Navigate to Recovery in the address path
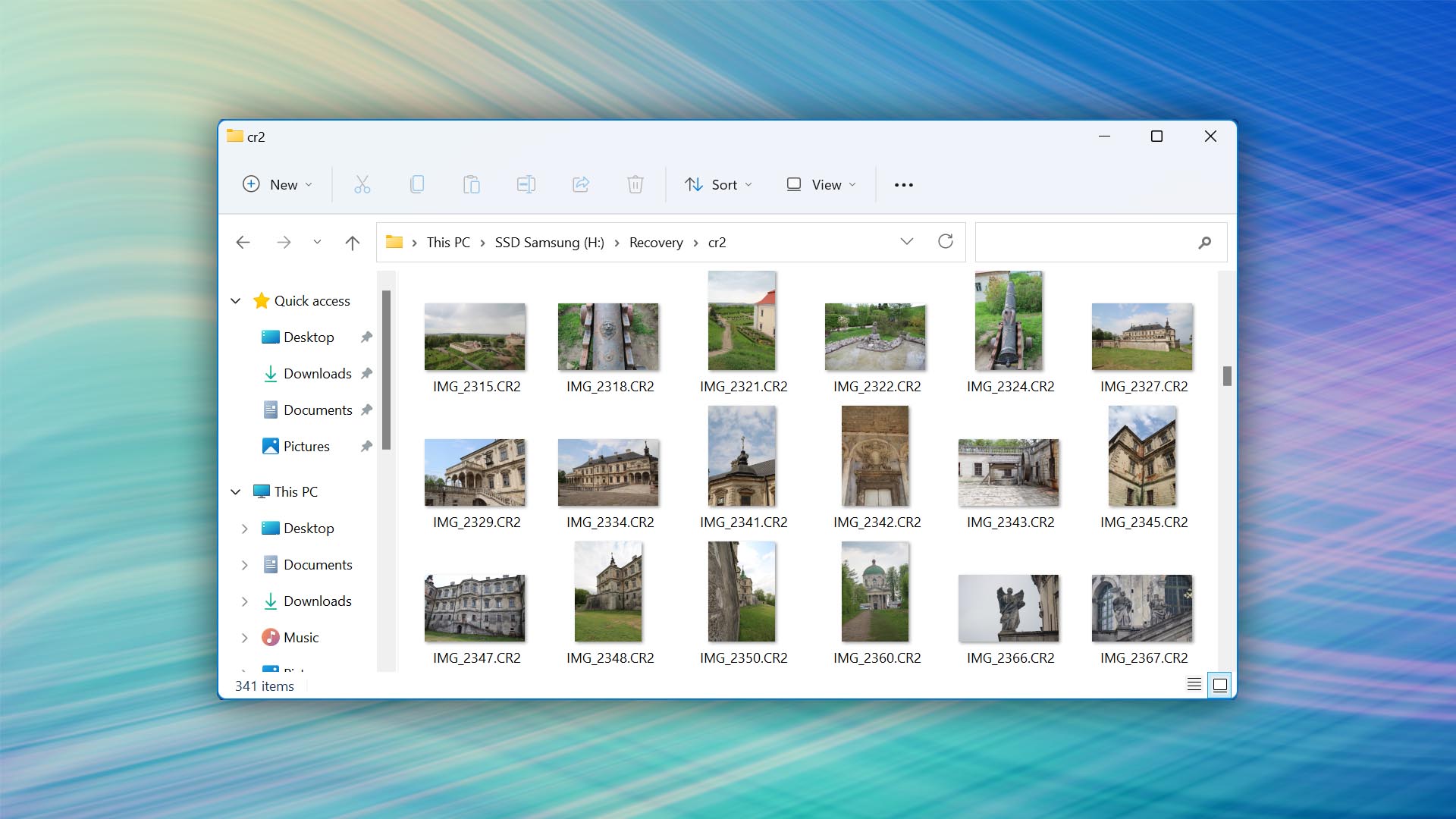The image size is (1456, 819). pos(656,243)
